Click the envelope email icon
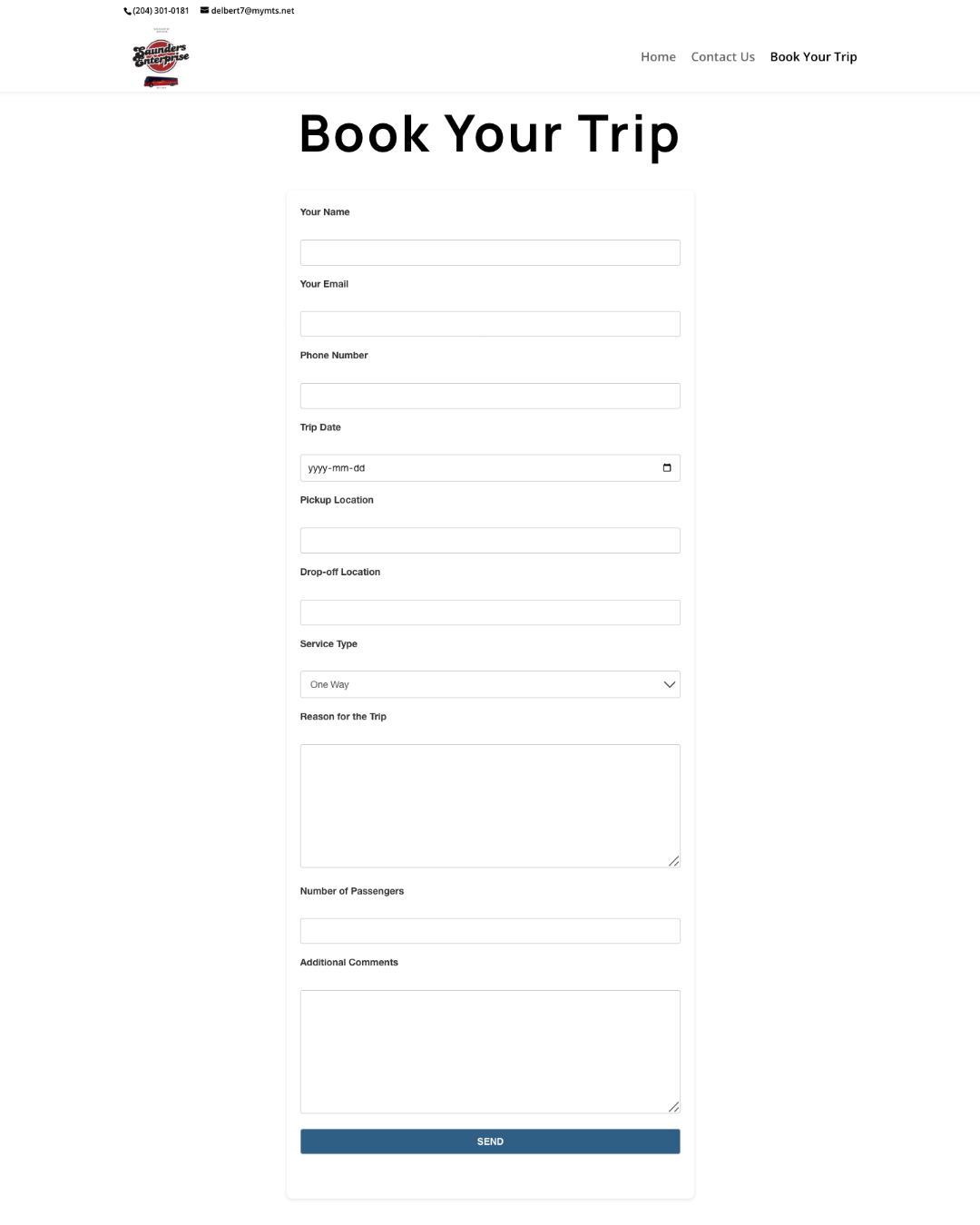Viewport: 980px width, 1225px height. point(205,11)
